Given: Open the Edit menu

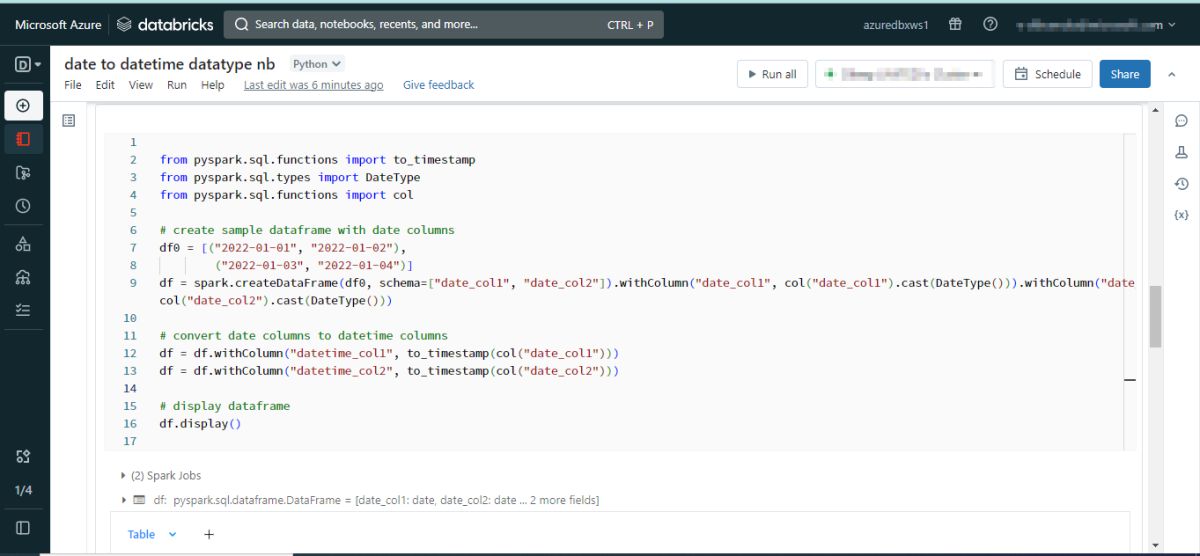Looking at the screenshot, I should click(x=105, y=85).
